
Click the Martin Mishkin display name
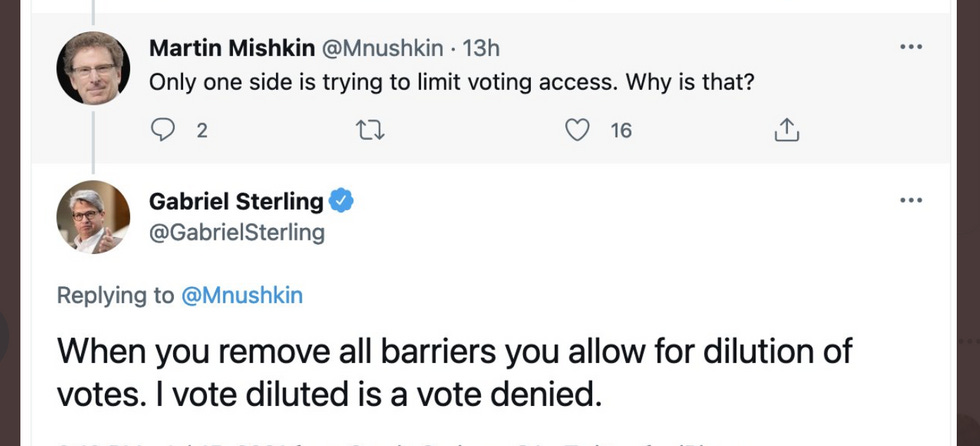click(x=232, y=47)
